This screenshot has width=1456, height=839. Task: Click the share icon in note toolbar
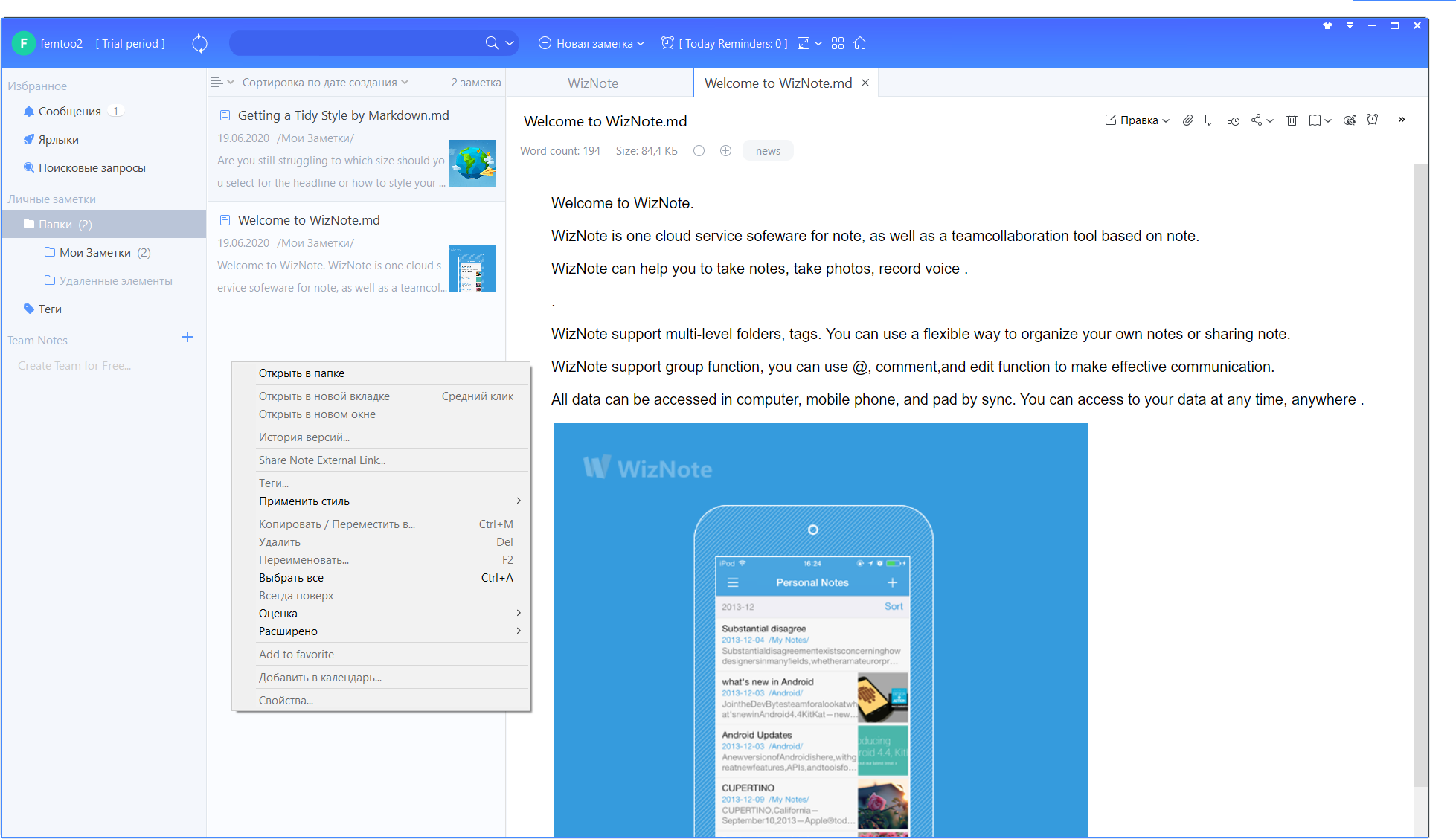coord(1257,120)
